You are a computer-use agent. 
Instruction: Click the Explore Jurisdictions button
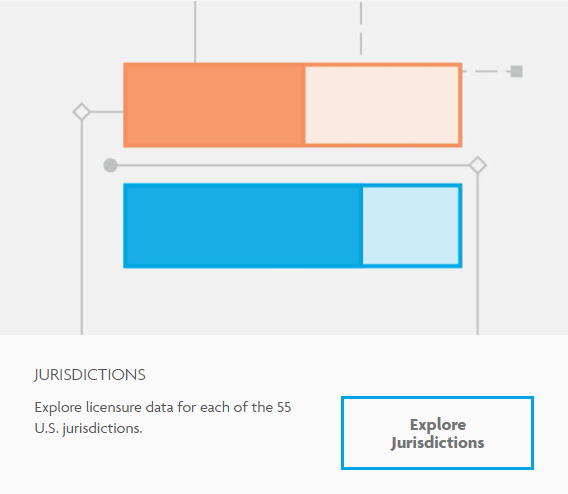(x=437, y=433)
